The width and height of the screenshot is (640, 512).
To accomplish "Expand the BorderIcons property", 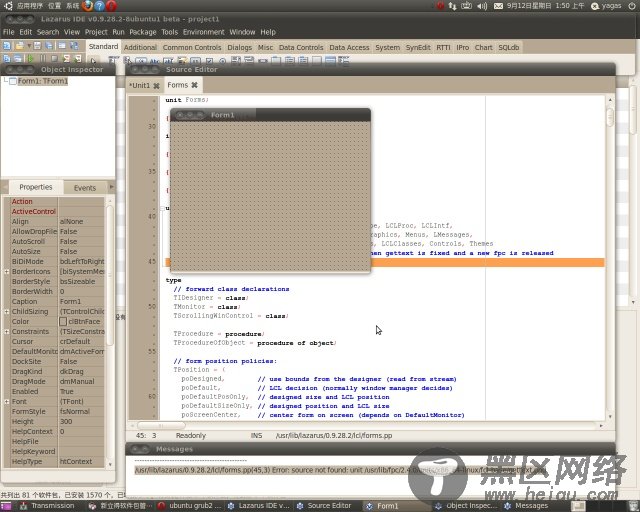I will (x=7, y=272).
